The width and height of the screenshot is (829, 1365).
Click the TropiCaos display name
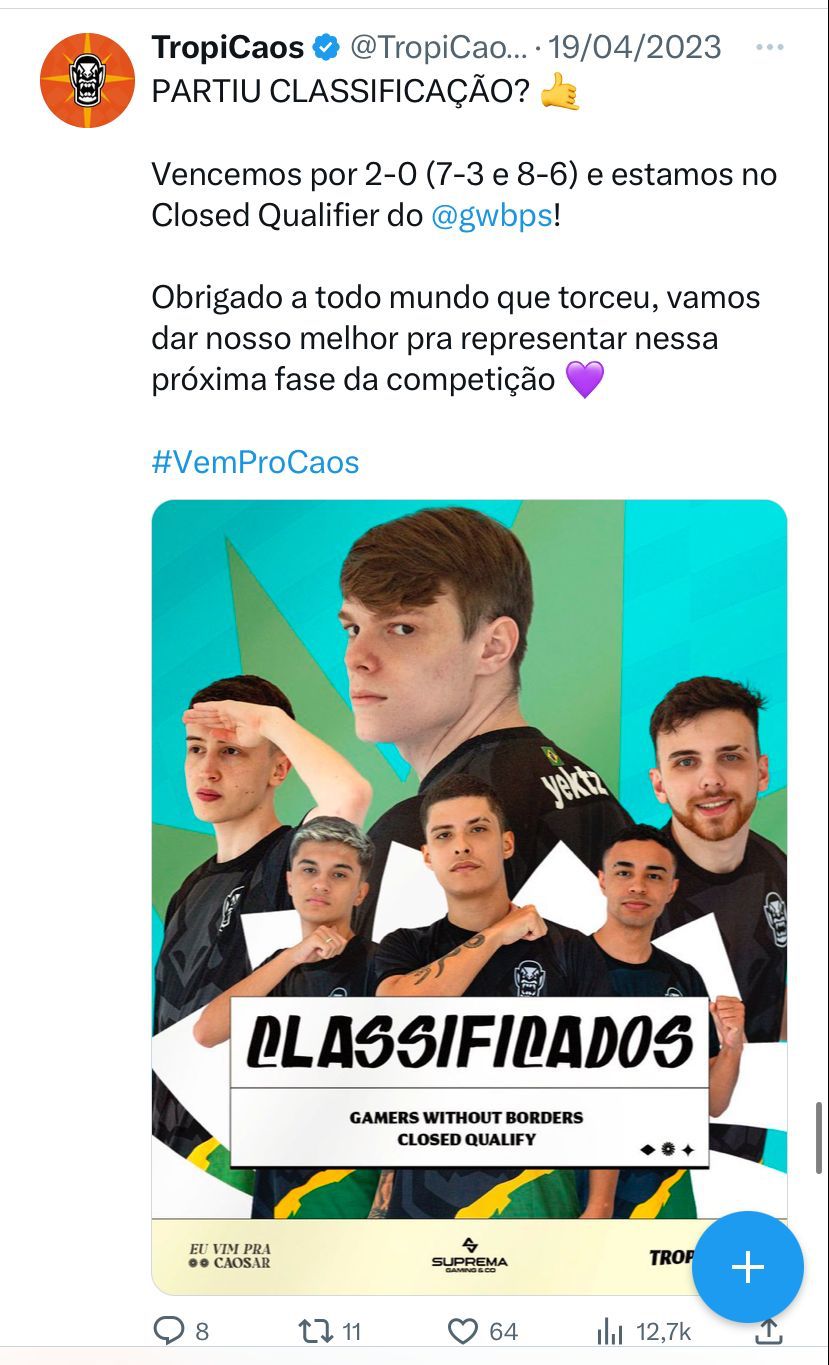tap(228, 47)
